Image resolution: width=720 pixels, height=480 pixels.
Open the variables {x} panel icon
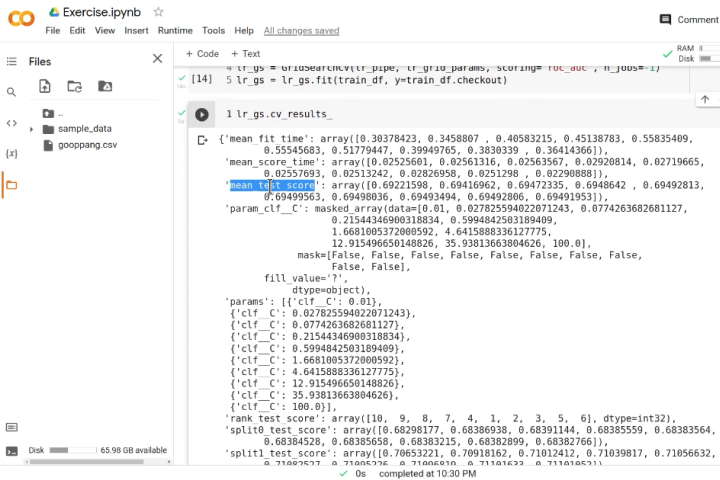click(11, 153)
